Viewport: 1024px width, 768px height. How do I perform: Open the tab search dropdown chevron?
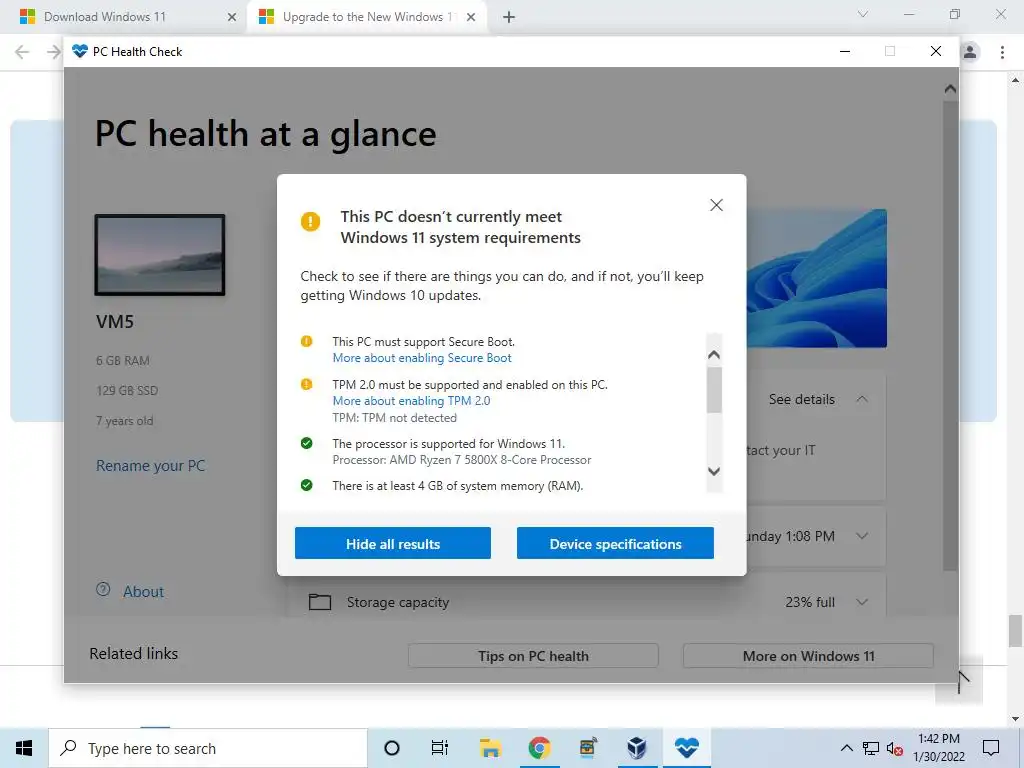click(x=863, y=14)
